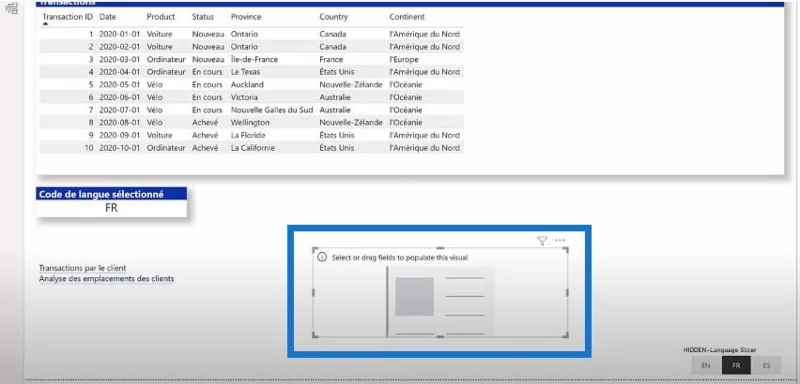The width and height of the screenshot is (800, 384).
Task: Sort by the Product column header
Action: (161, 17)
